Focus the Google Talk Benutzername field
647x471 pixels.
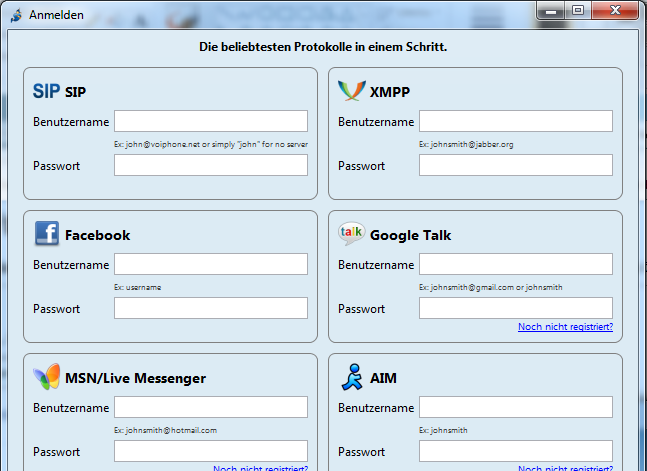pyautogui.click(x=516, y=264)
